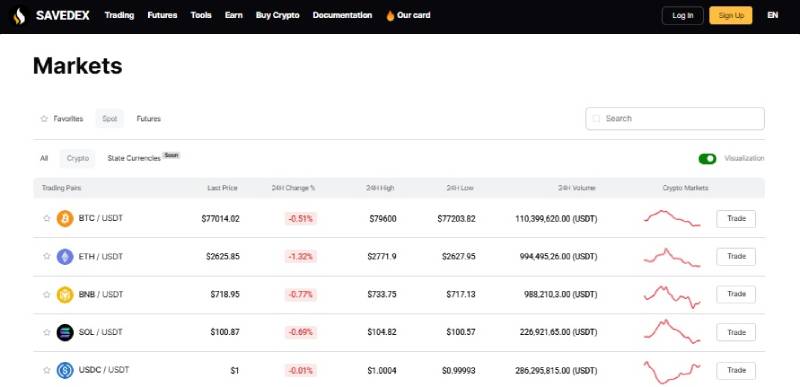Image resolution: width=800 pixels, height=387 pixels.
Task: Click the $79600 24H high value
Action: [x=383, y=219]
